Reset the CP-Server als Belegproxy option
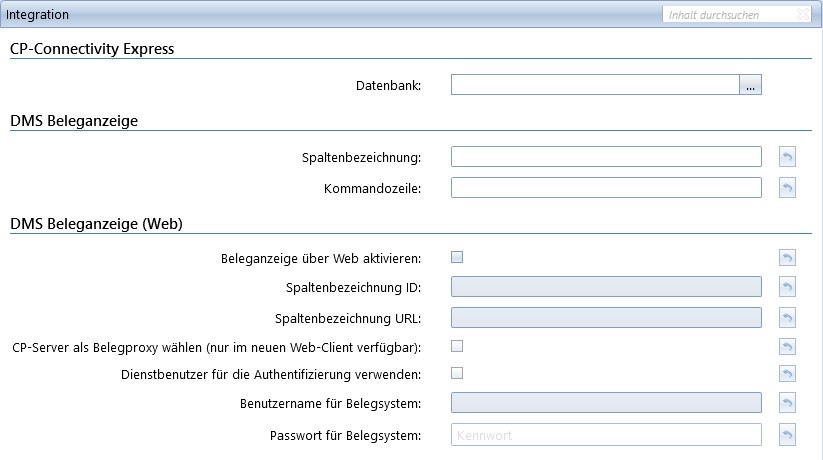This screenshot has height=460, width=823. [x=787, y=347]
